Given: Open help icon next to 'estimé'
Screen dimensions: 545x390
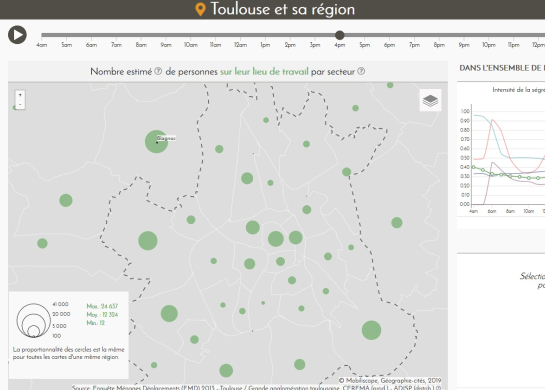Looking at the screenshot, I should click(158, 71).
